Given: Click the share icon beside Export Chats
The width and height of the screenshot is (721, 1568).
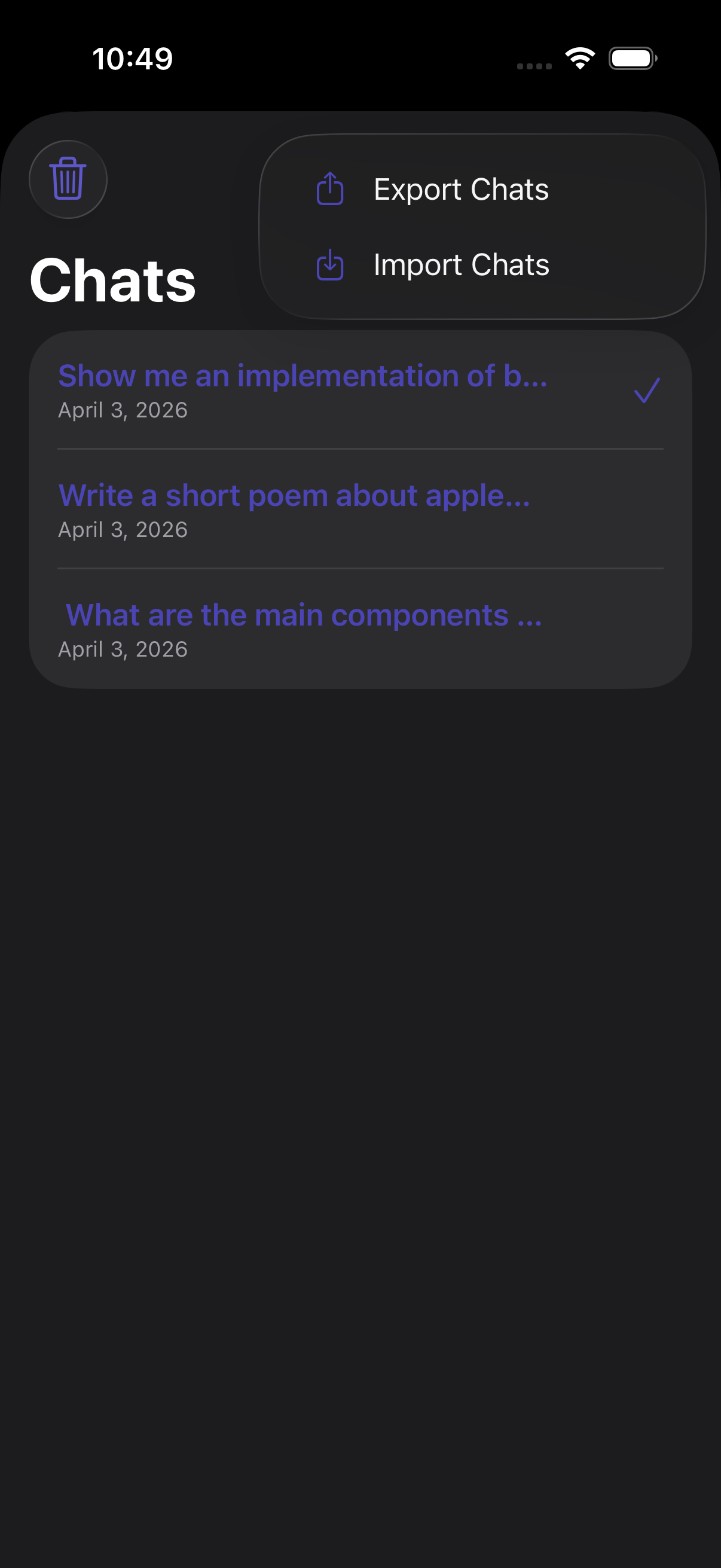Looking at the screenshot, I should coord(330,189).
